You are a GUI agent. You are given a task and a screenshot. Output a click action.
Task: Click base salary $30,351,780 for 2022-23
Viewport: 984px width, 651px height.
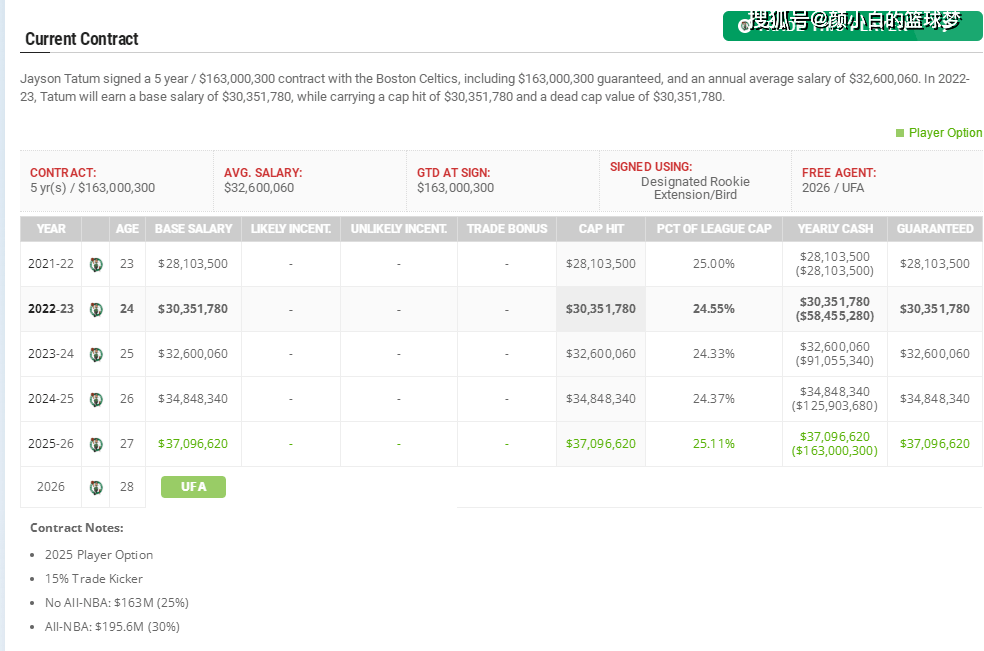pyautogui.click(x=193, y=309)
